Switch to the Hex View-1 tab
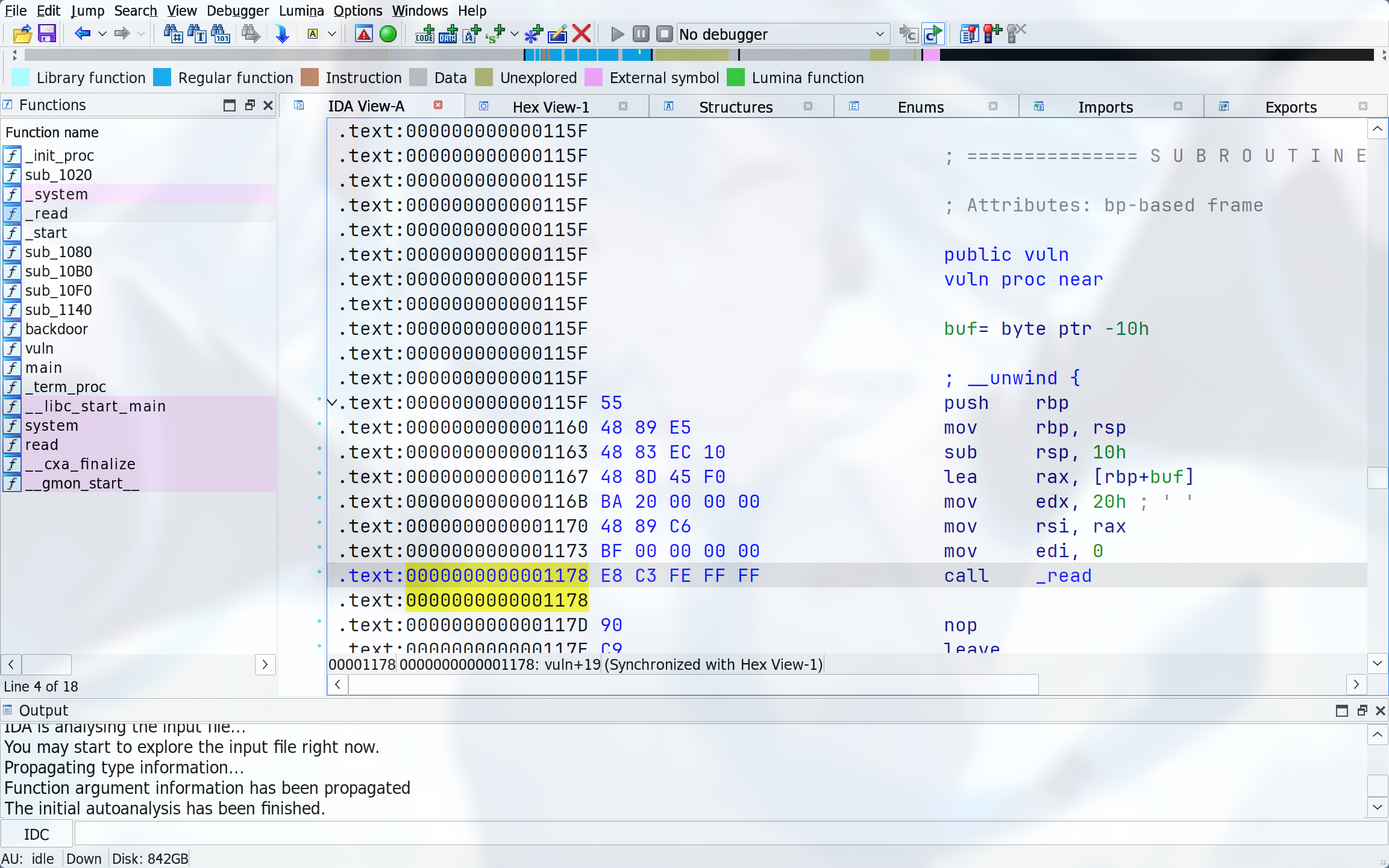The image size is (1389, 868). coord(550,107)
